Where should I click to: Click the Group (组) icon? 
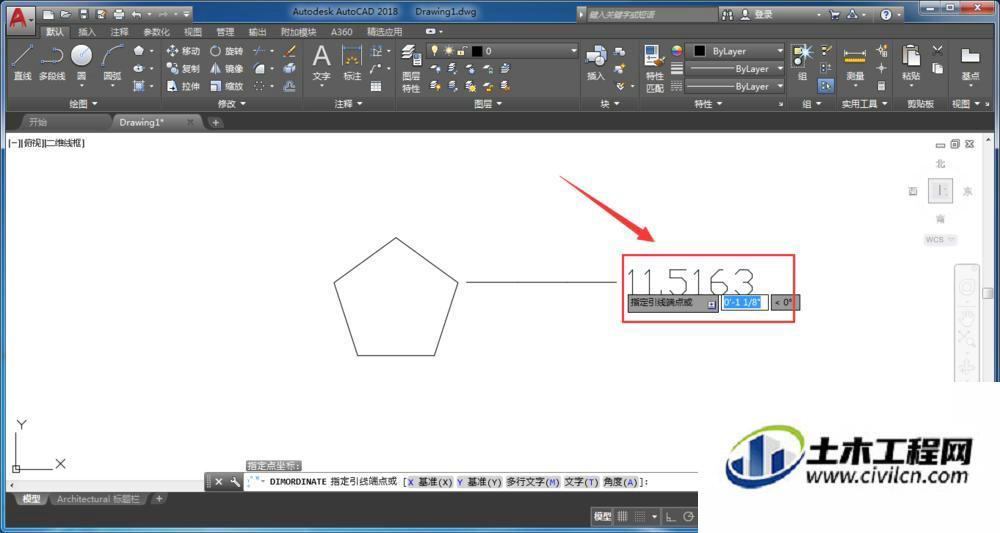[x=802, y=62]
